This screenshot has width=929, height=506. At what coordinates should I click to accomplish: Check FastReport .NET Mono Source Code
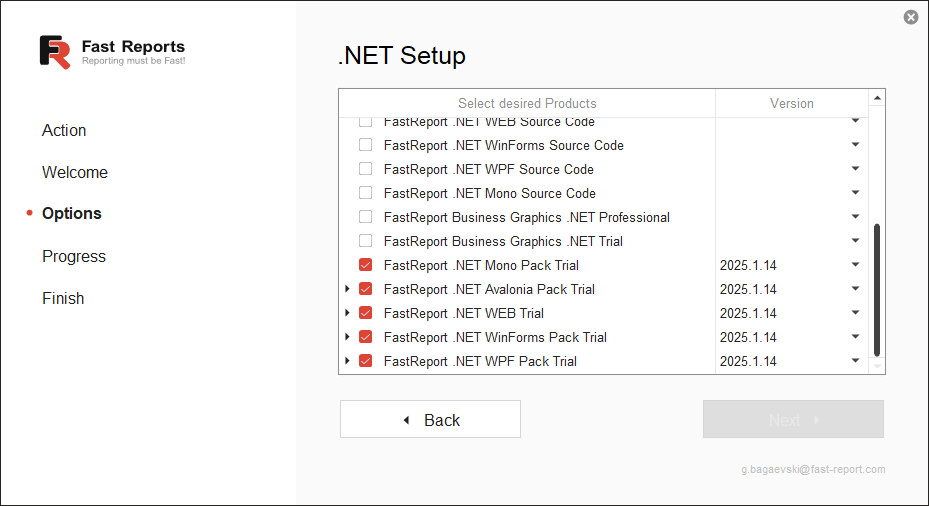366,193
